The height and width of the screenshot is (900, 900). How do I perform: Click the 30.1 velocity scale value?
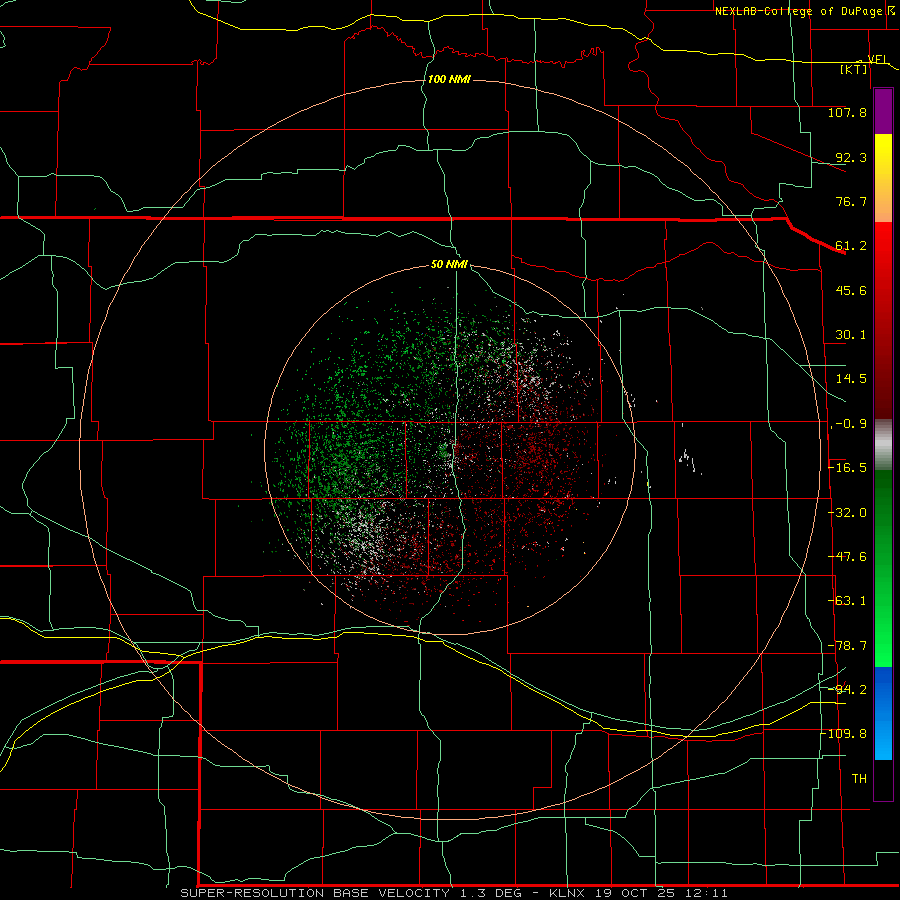coord(851,335)
